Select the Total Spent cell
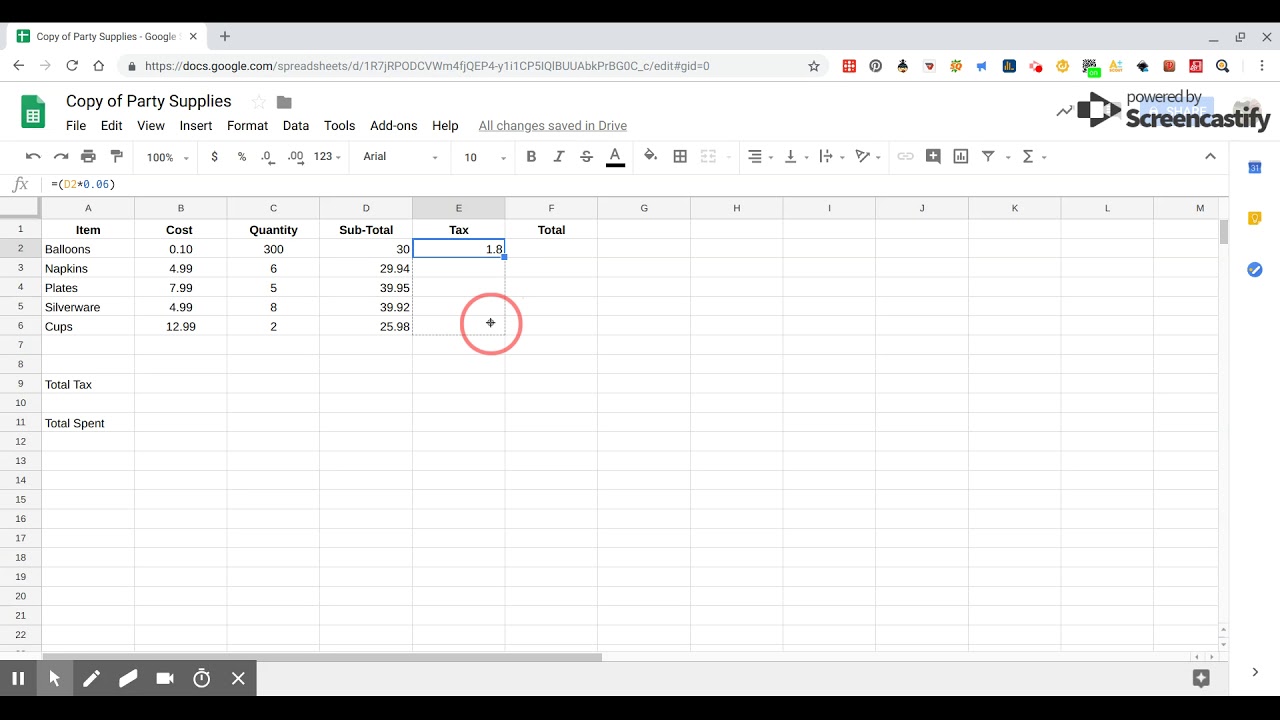This screenshot has width=1280, height=720. pos(88,423)
